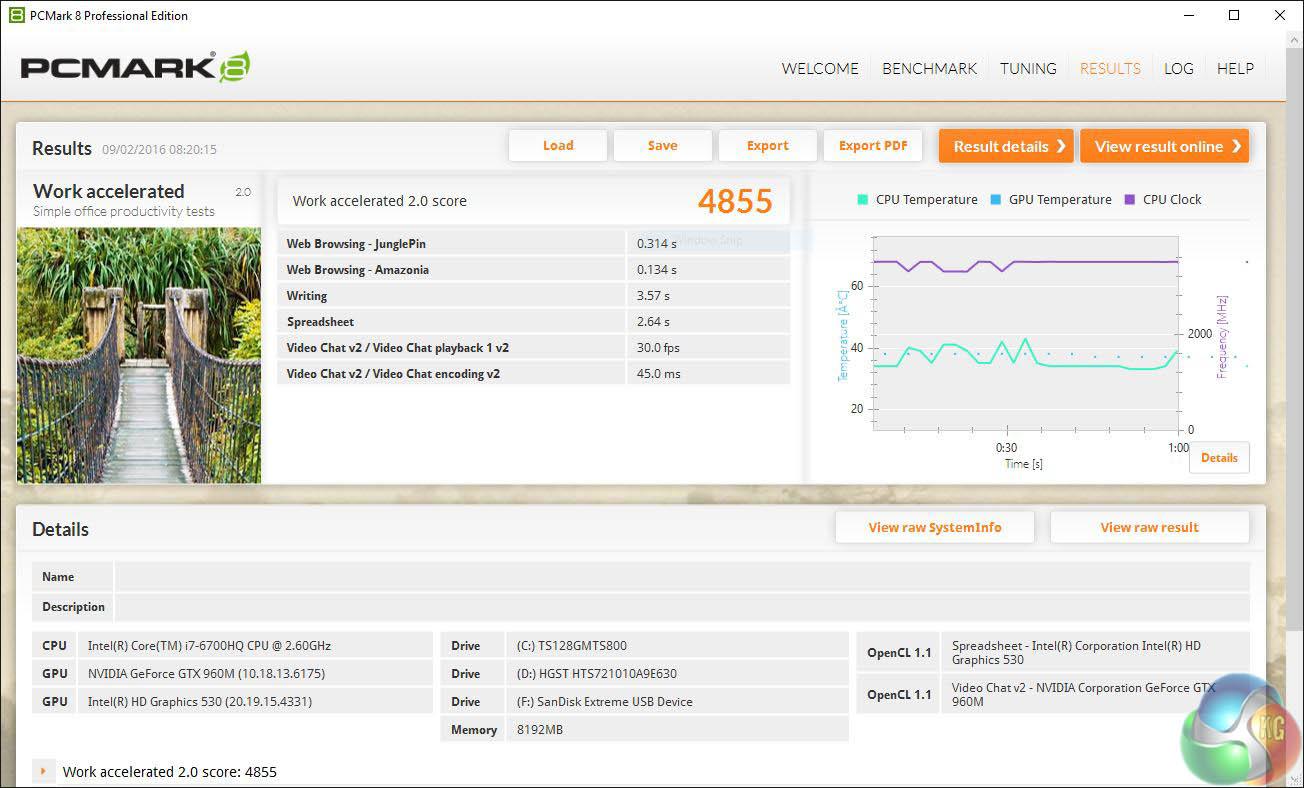Save the benchmark result
The image size is (1304, 788).
[662, 146]
